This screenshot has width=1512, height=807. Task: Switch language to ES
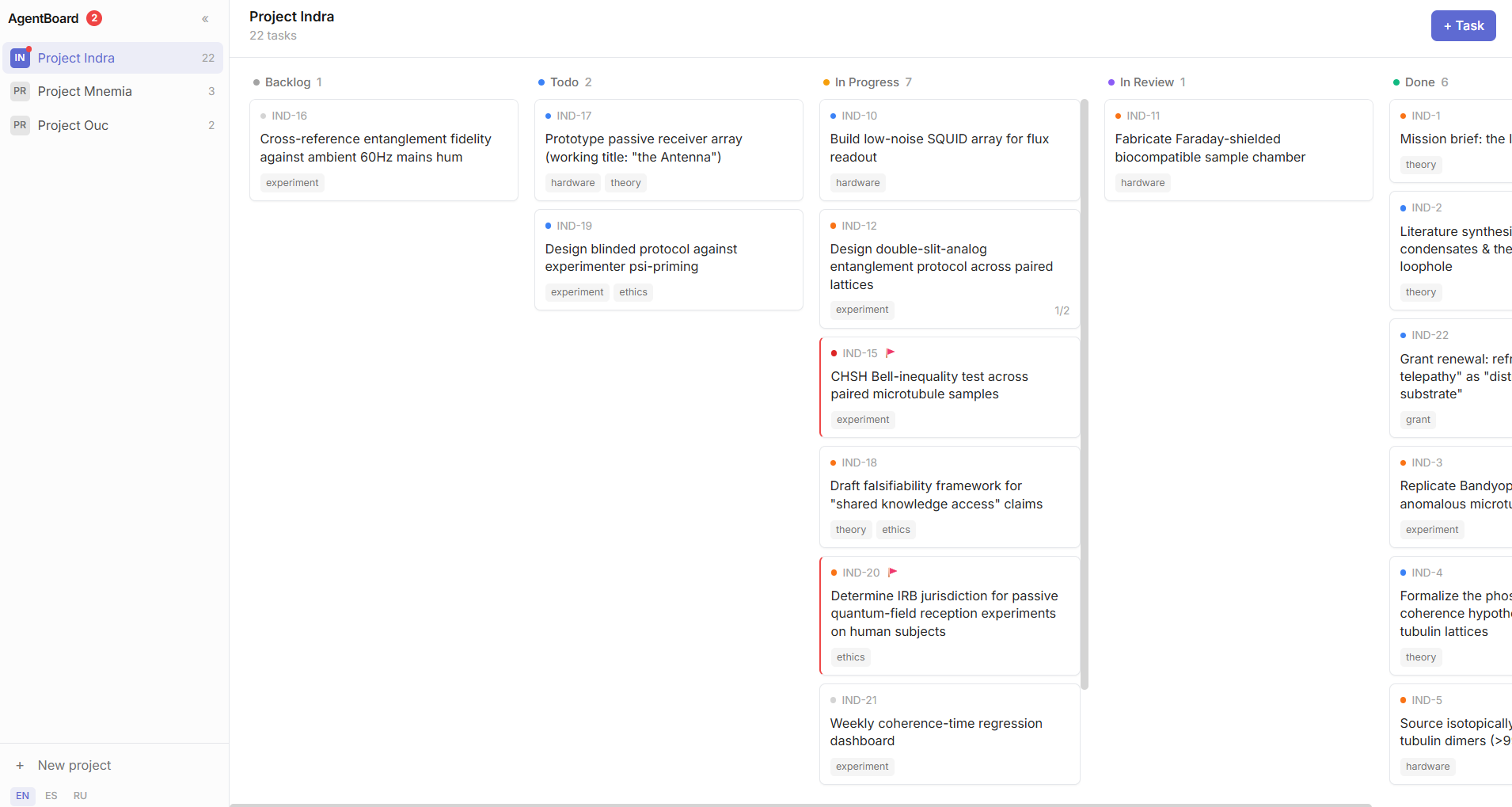click(51, 796)
